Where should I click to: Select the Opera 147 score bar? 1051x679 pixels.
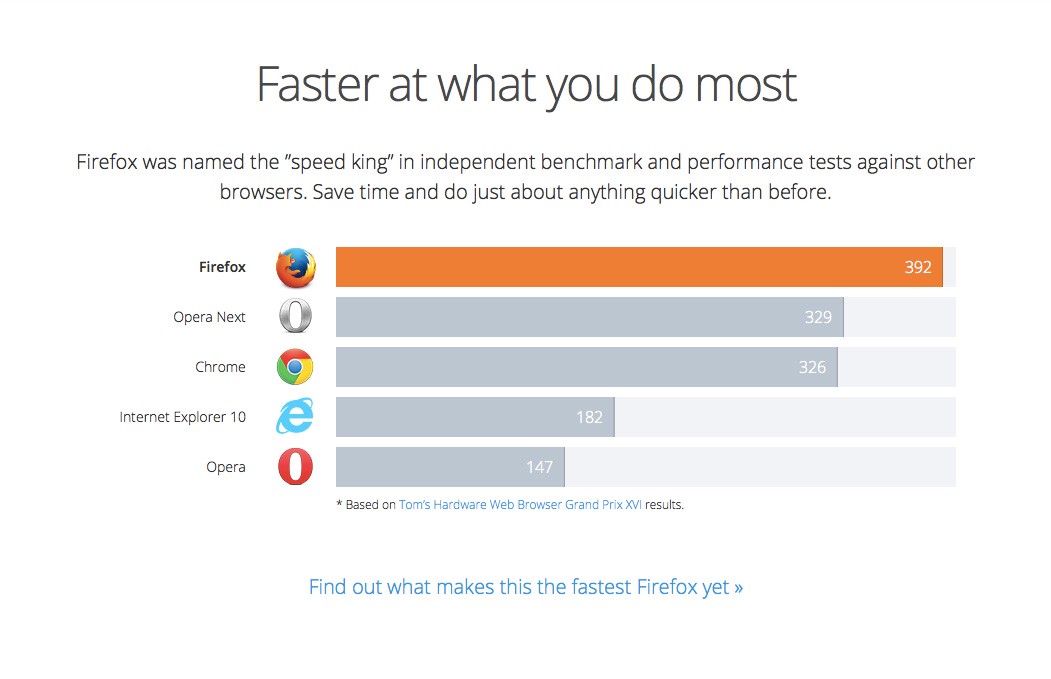450,467
